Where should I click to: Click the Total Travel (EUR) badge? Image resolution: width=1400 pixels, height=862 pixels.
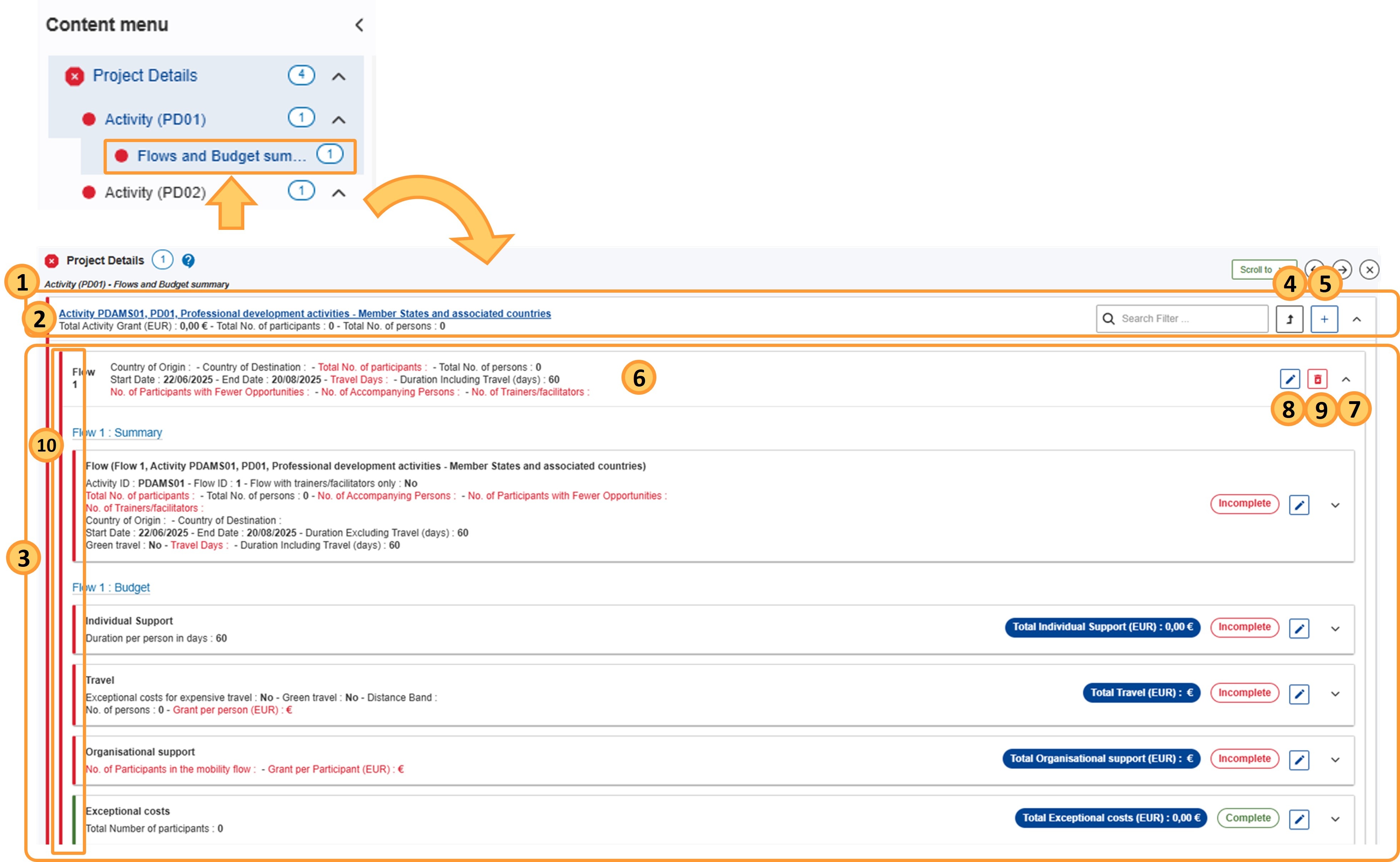1142,693
